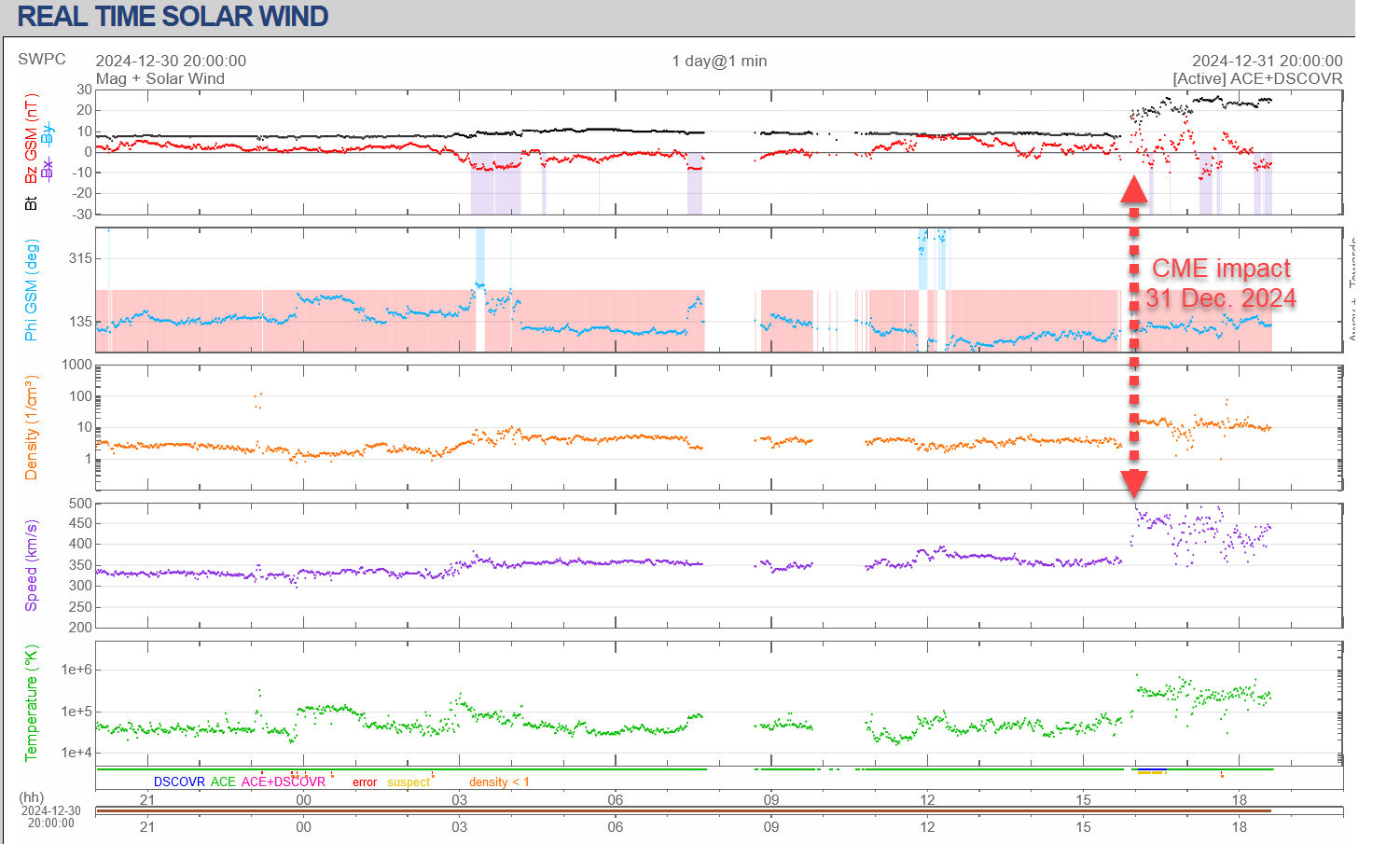
Task: Toggle the Bt series axis label
Action: click(31, 202)
